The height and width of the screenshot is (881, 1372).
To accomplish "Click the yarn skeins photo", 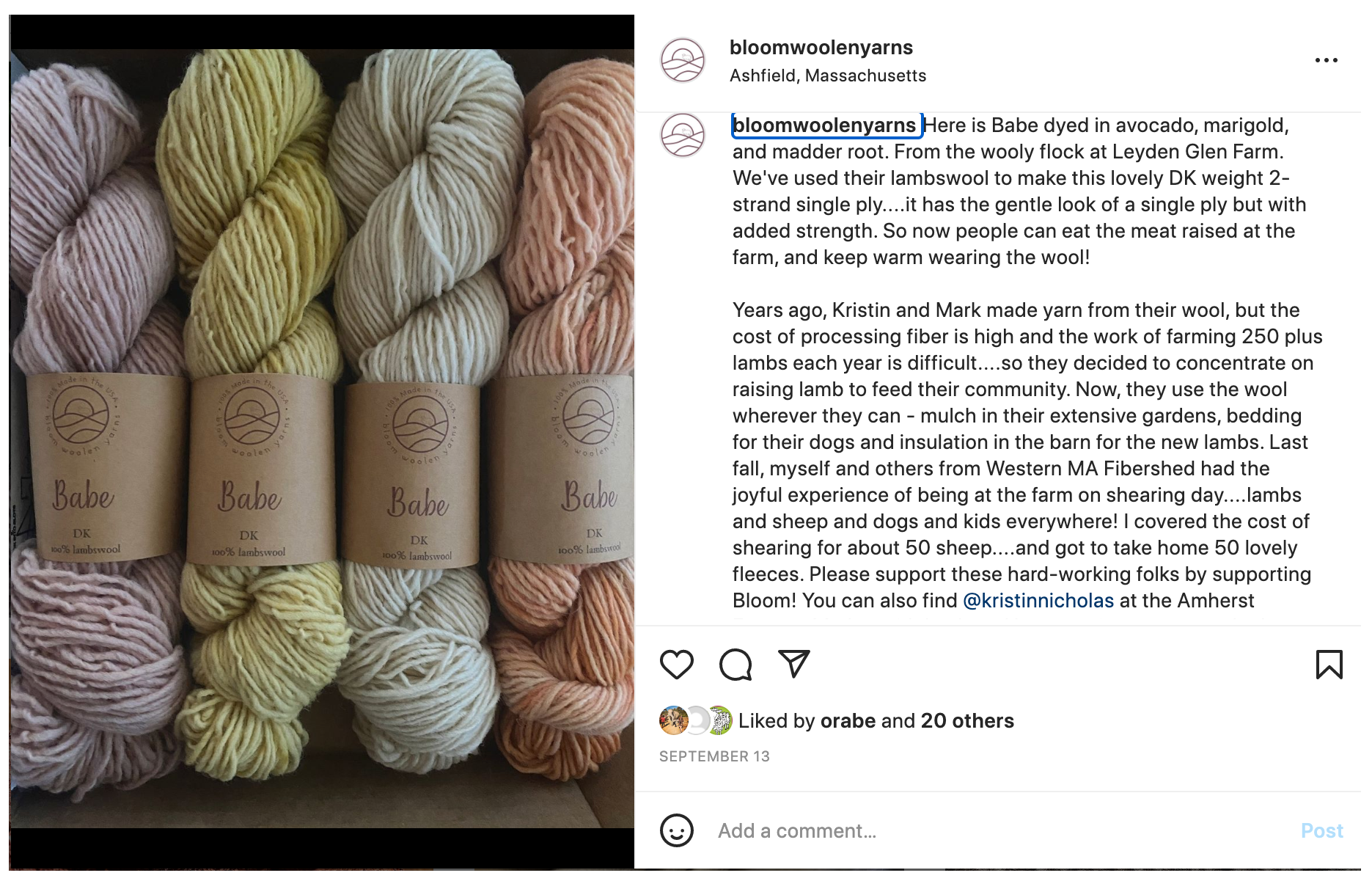I will coord(322,439).
